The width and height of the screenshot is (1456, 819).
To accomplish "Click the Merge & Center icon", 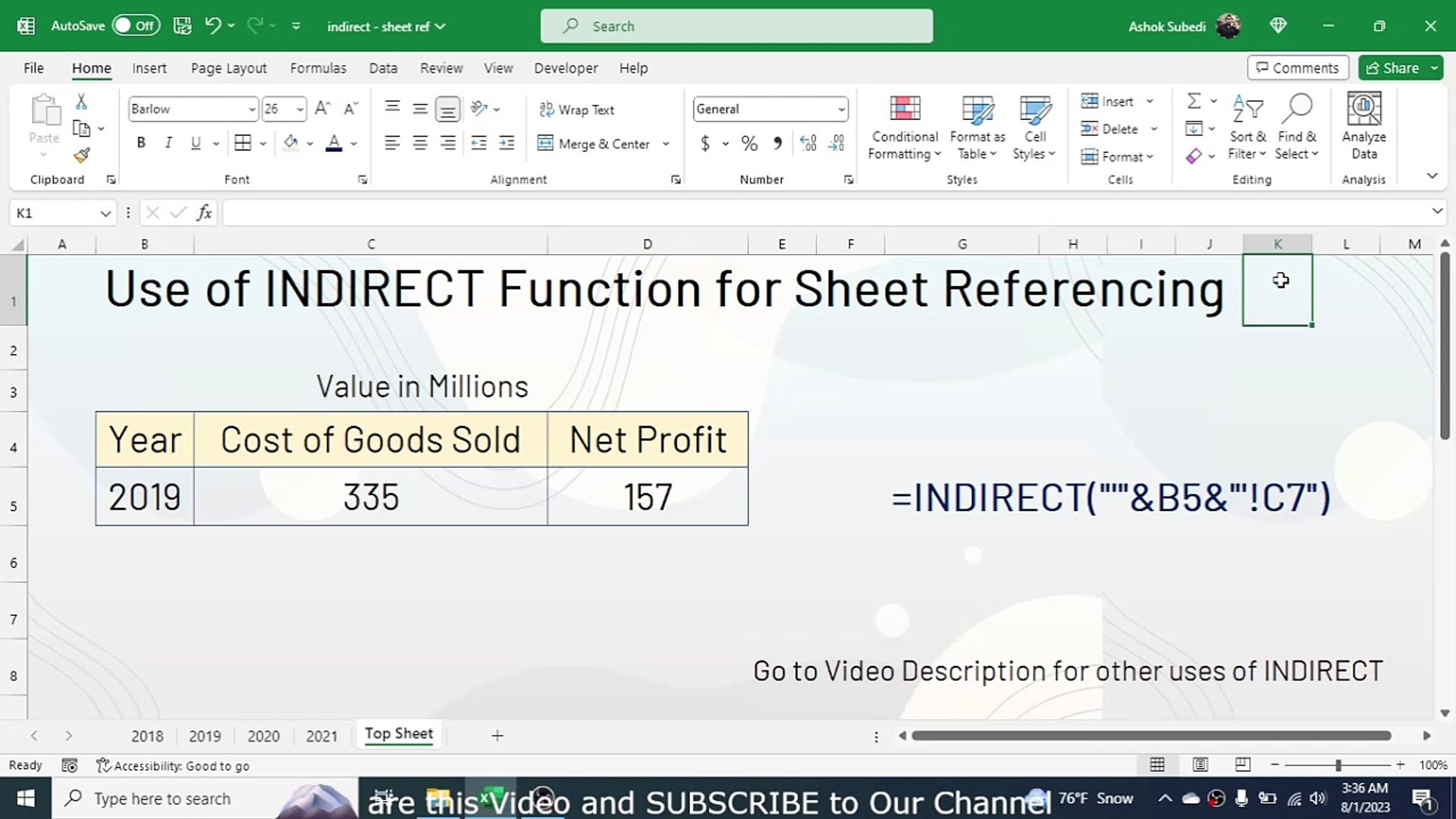I will (545, 143).
